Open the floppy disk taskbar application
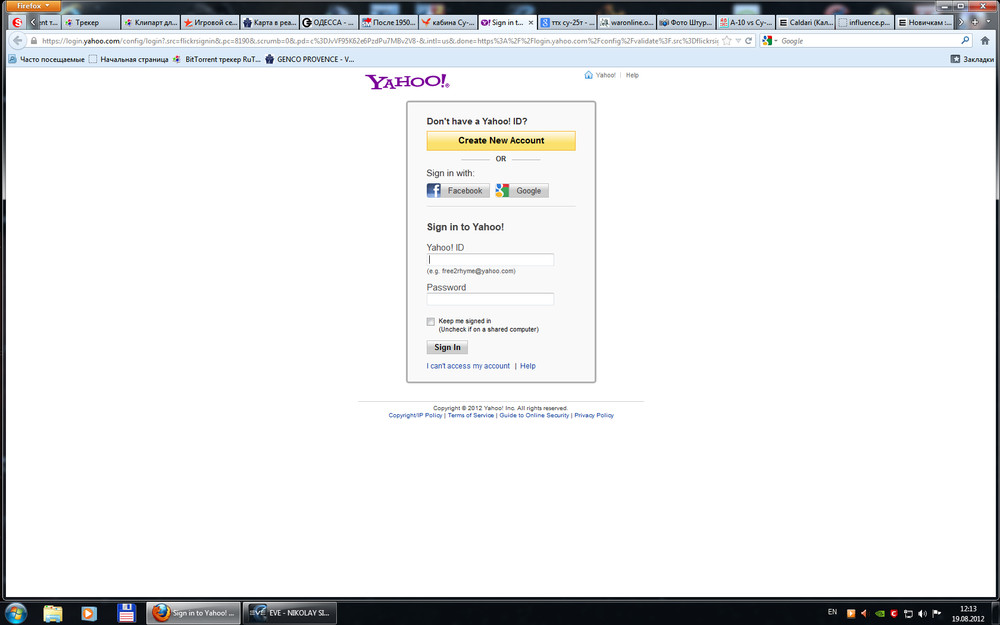 [x=126, y=614]
